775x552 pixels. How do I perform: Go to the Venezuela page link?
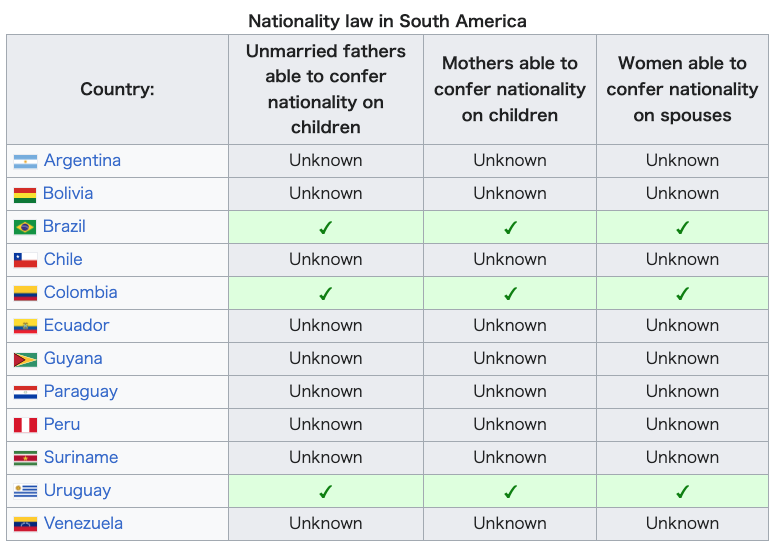(83, 523)
